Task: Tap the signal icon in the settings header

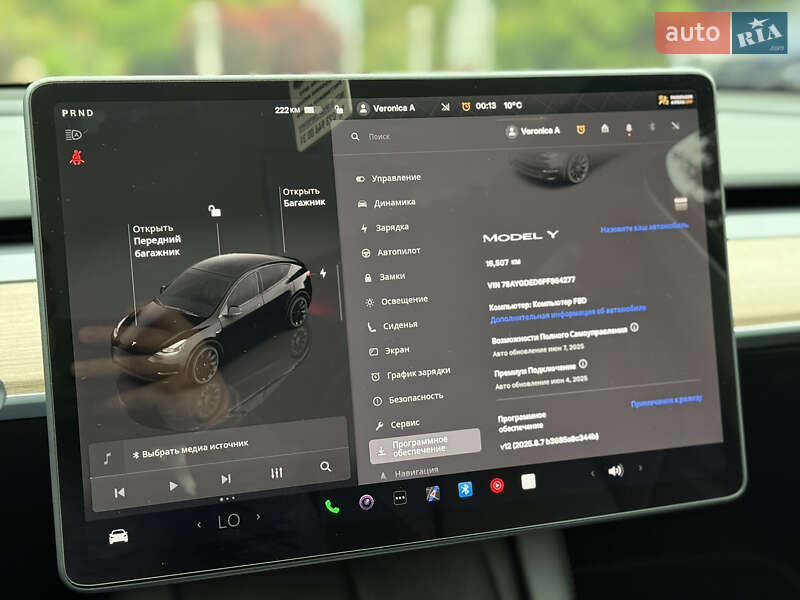Action: coord(676,125)
